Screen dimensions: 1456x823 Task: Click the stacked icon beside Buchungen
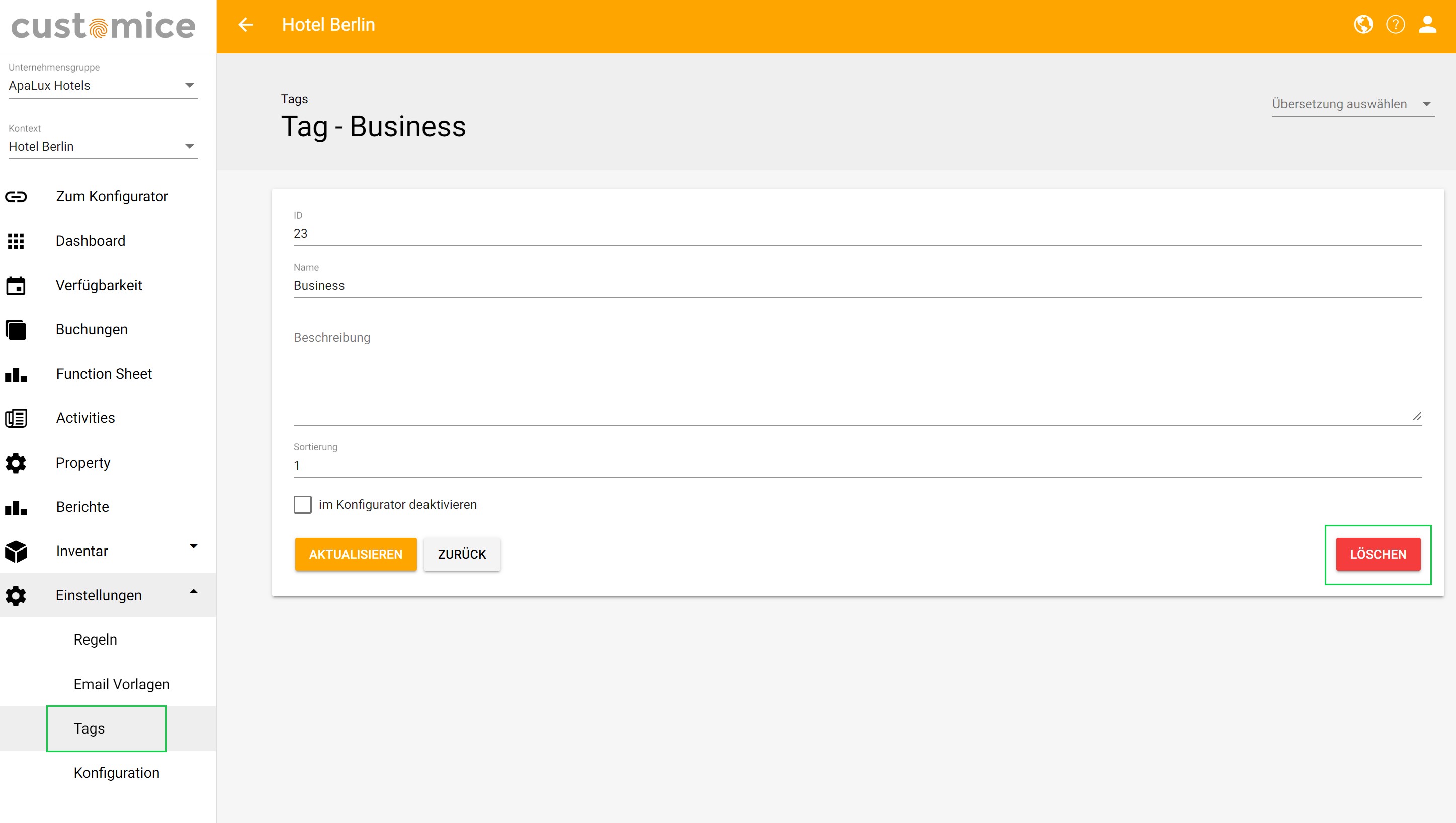click(16, 329)
